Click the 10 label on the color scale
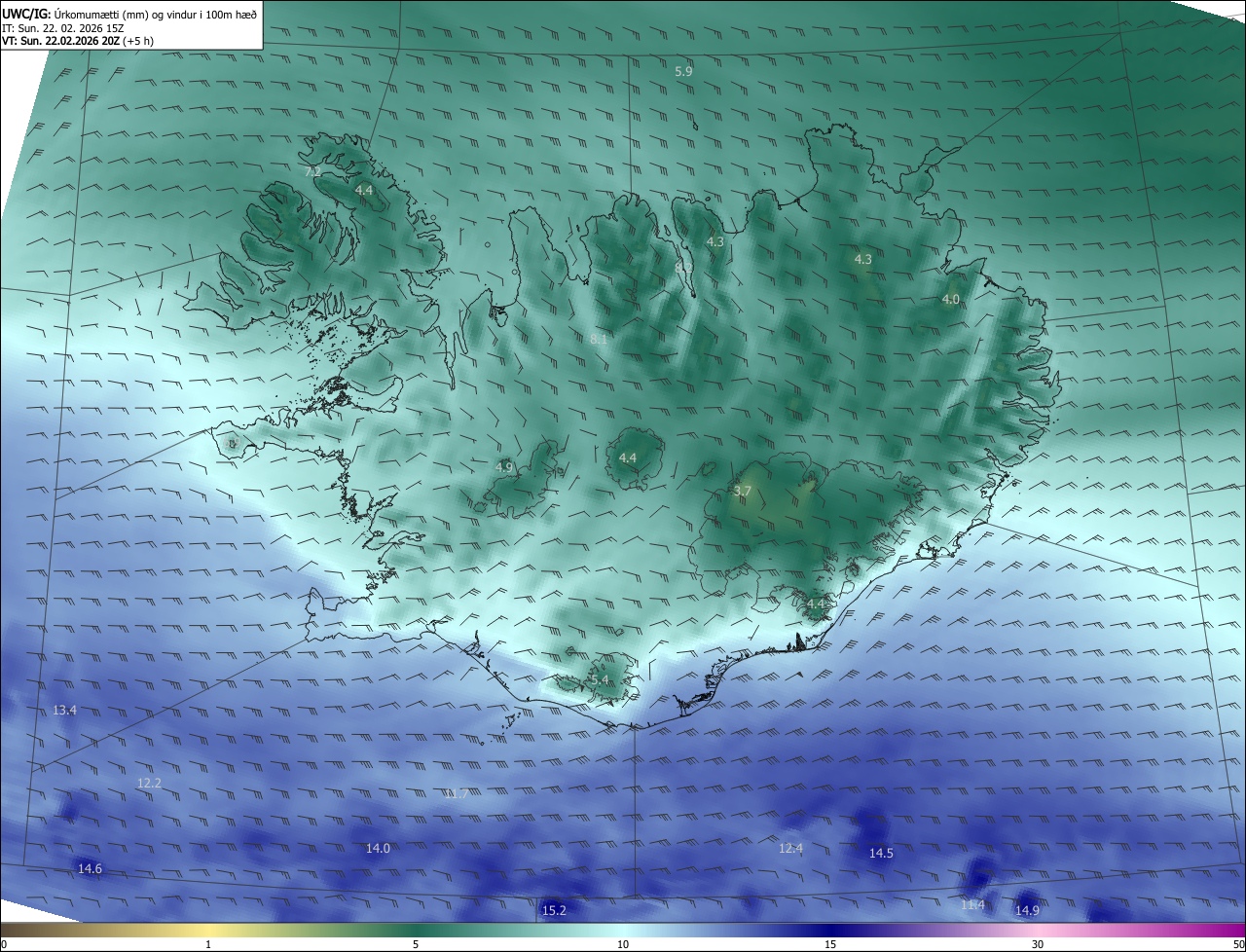The width and height of the screenshot is (1246, 952). pyautogui.click(x=623, y=944)
